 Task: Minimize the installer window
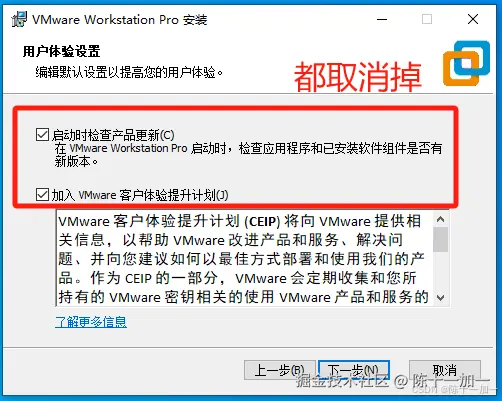point(382,19)
